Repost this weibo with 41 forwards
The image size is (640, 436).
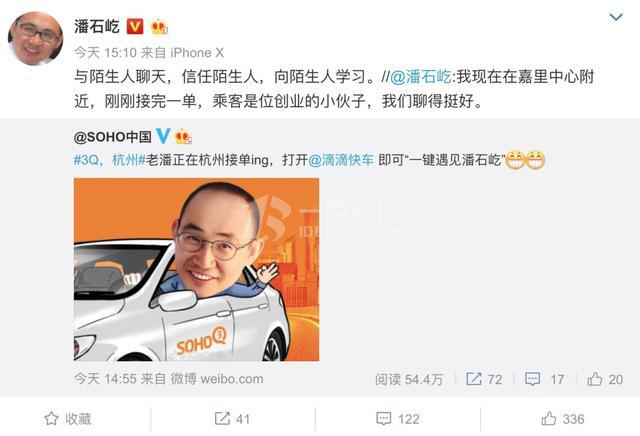(232, 418)
